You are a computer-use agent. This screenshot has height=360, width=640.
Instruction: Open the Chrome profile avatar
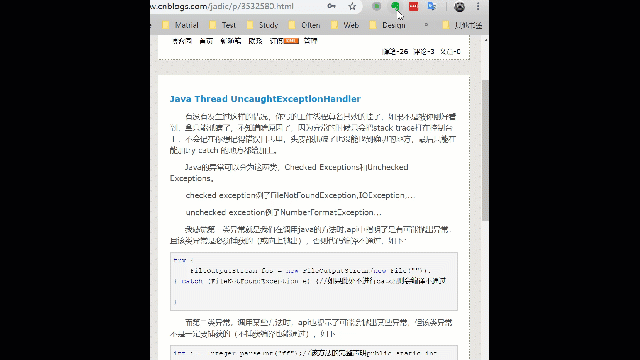tap(460, 6)
